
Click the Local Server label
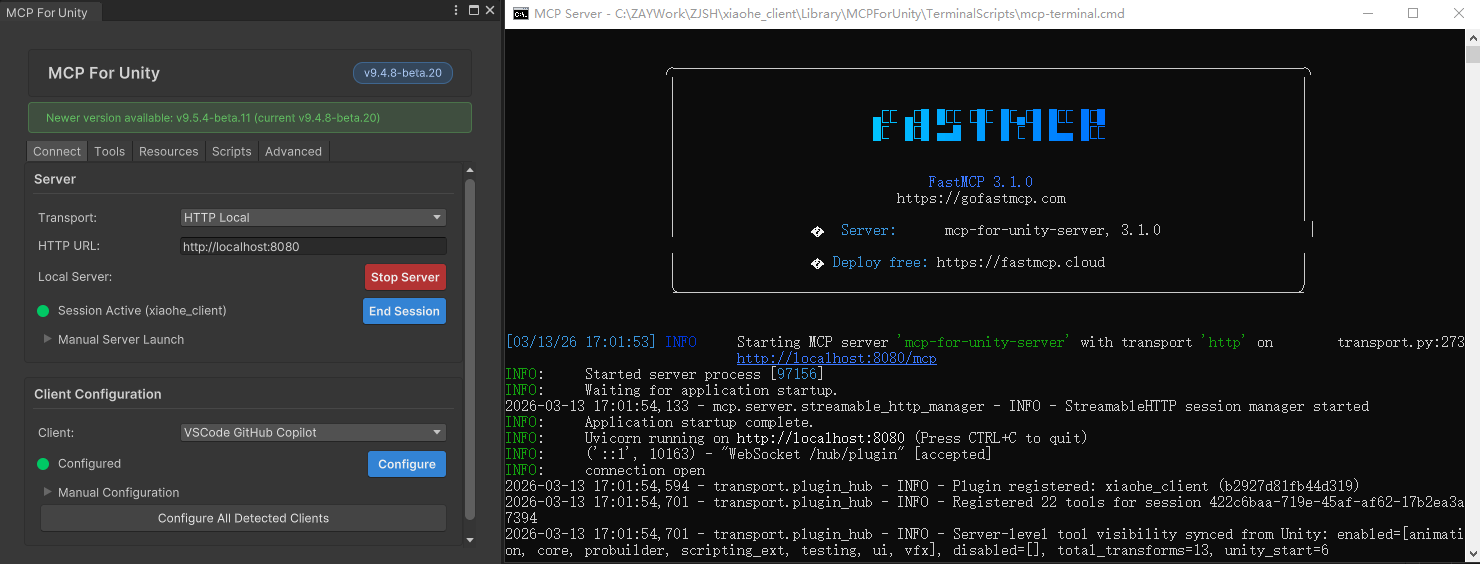(x=75, y=277)
